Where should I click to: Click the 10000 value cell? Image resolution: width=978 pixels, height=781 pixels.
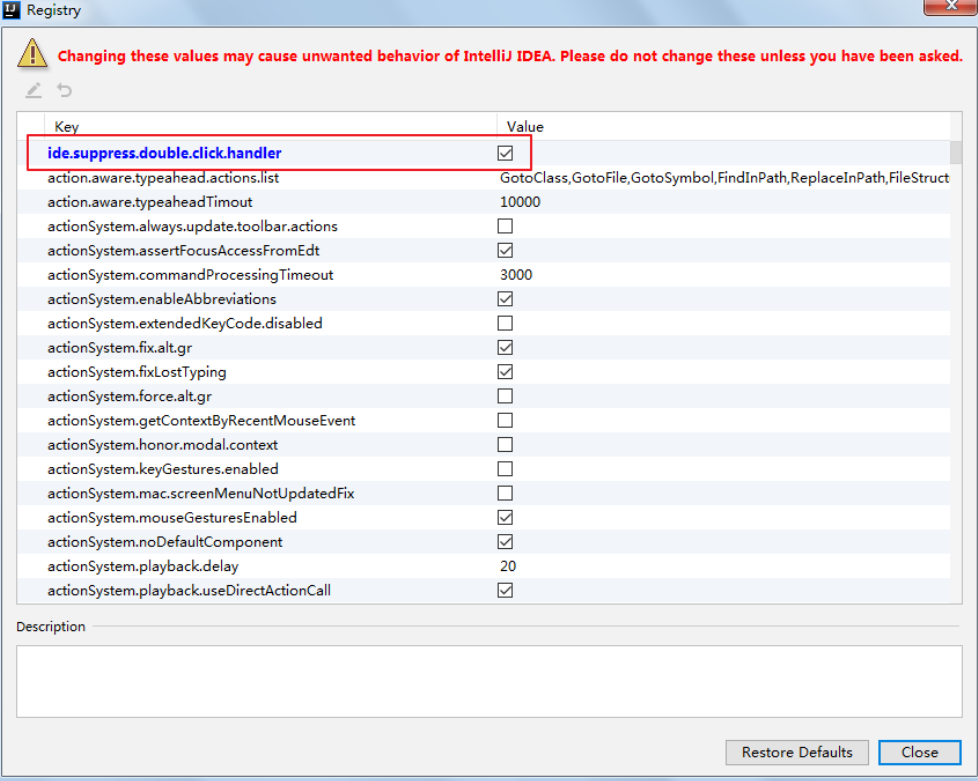point(520,202)
